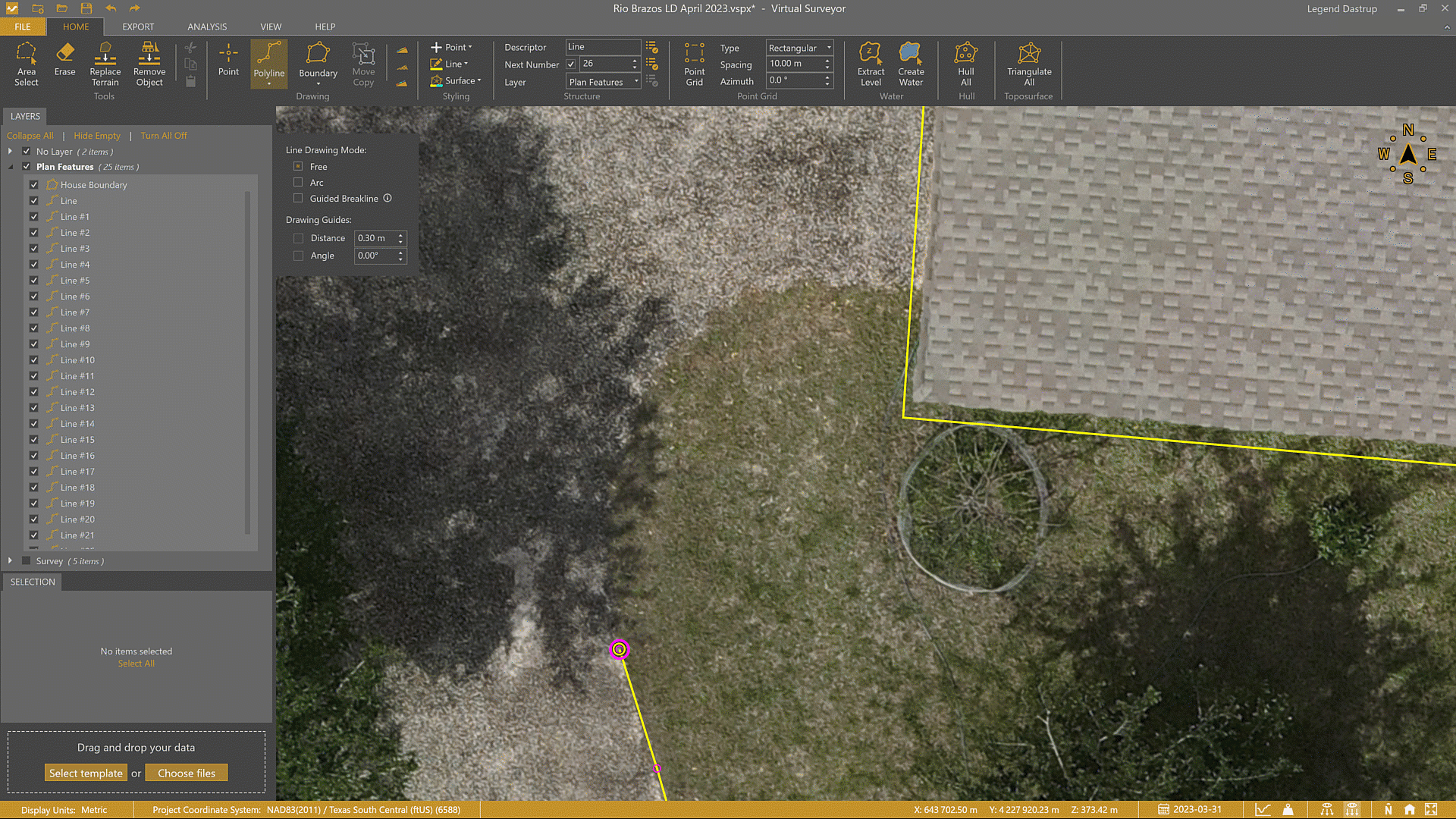Open the Replace Terrain tool

pyautogui.click(x=105, y=64)
